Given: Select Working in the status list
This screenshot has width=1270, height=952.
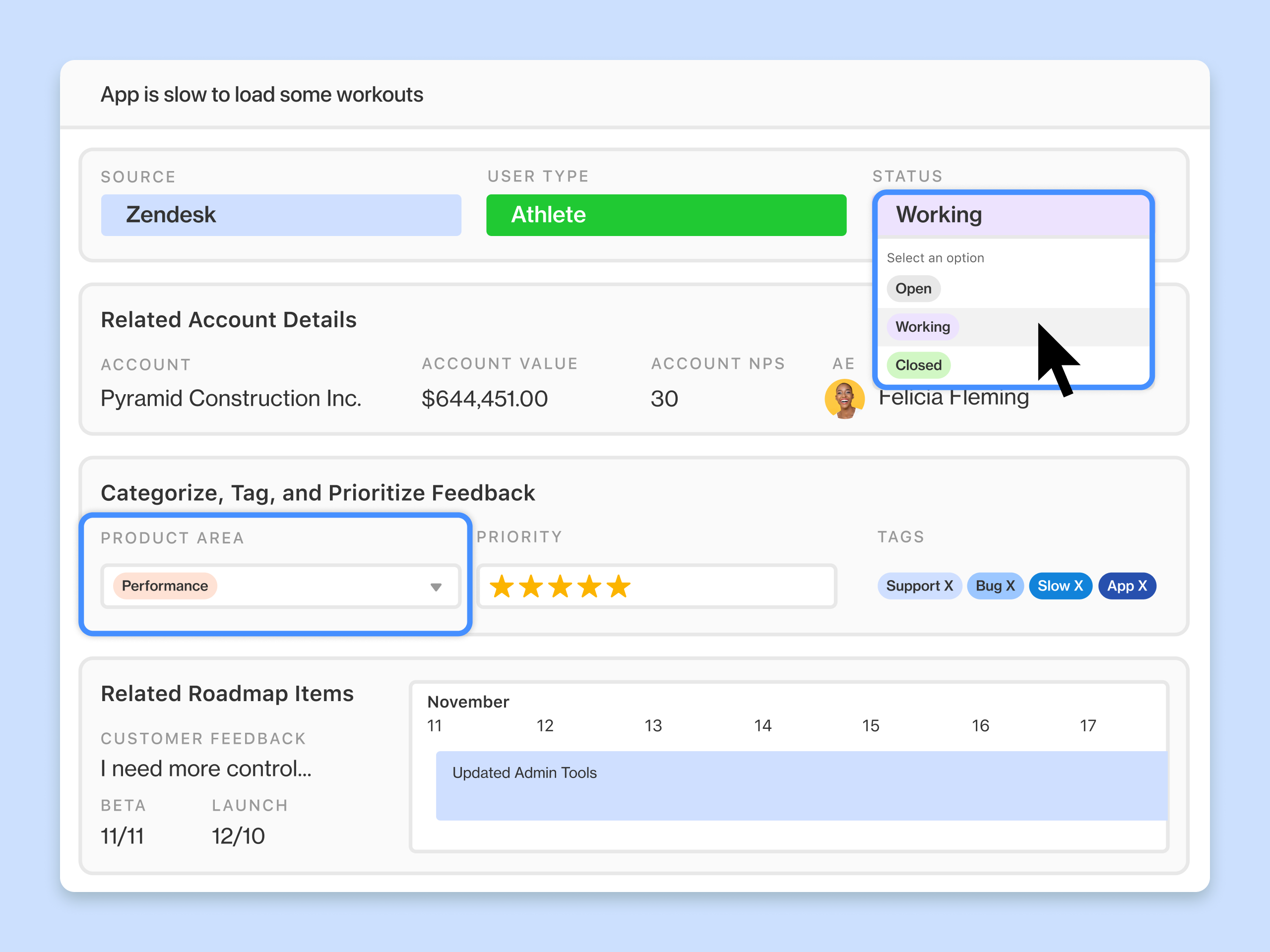Looking at the screenshot, I should click(x=922, y=327).
